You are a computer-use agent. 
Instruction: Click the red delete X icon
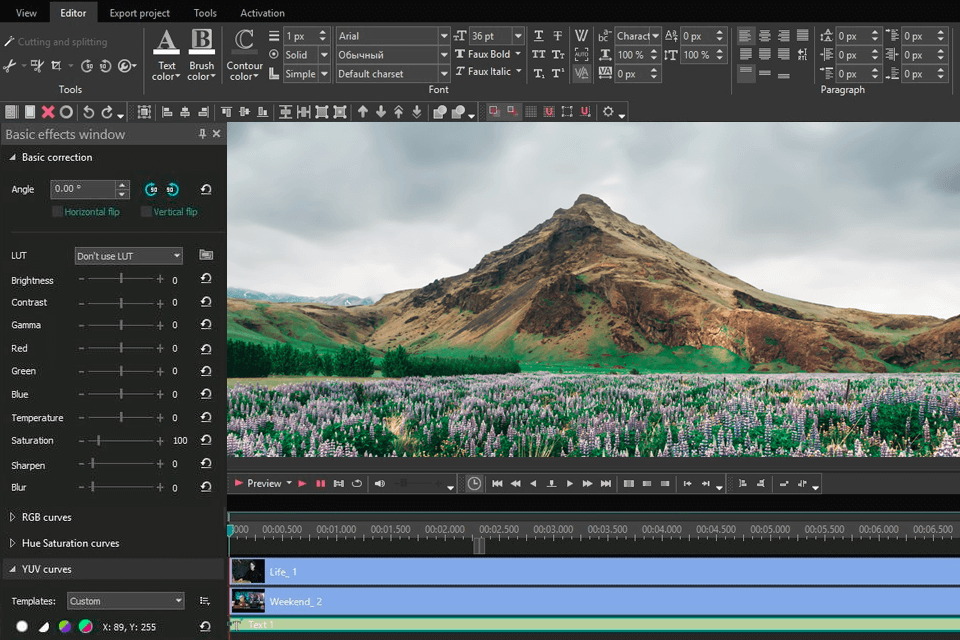coord(47,113)
